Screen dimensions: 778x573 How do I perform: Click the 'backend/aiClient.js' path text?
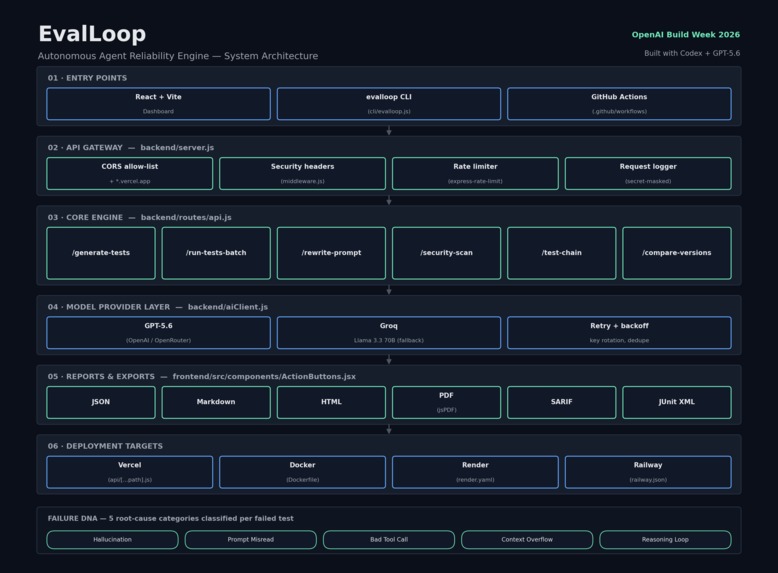coord(228,307)
